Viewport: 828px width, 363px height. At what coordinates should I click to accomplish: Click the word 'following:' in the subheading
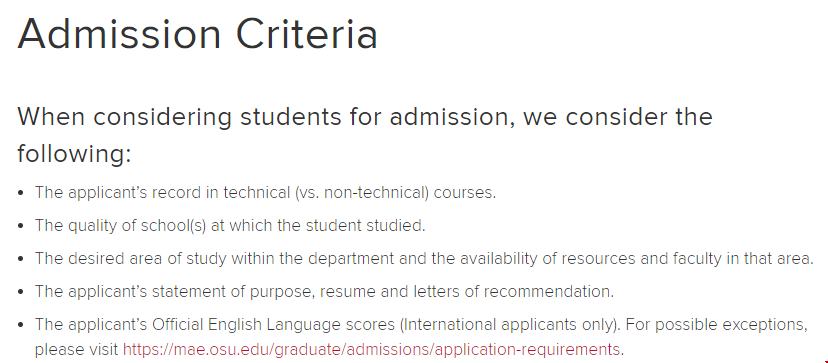pos(74,155)
